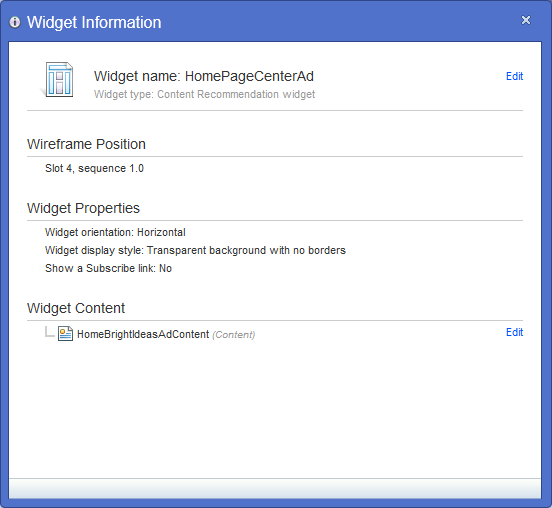Select the HomeBrightIdeasAdContent tree entry

[x=143, y=334]
